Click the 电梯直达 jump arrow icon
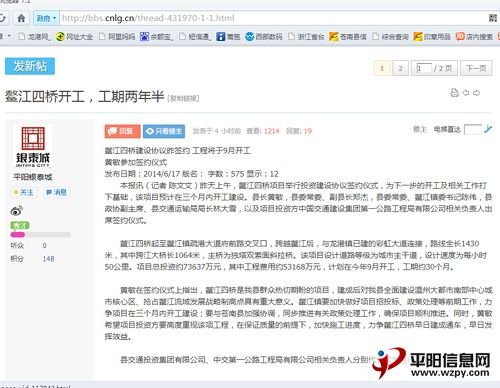The width and height of the screenshot is (500, 388). [488, 129]
